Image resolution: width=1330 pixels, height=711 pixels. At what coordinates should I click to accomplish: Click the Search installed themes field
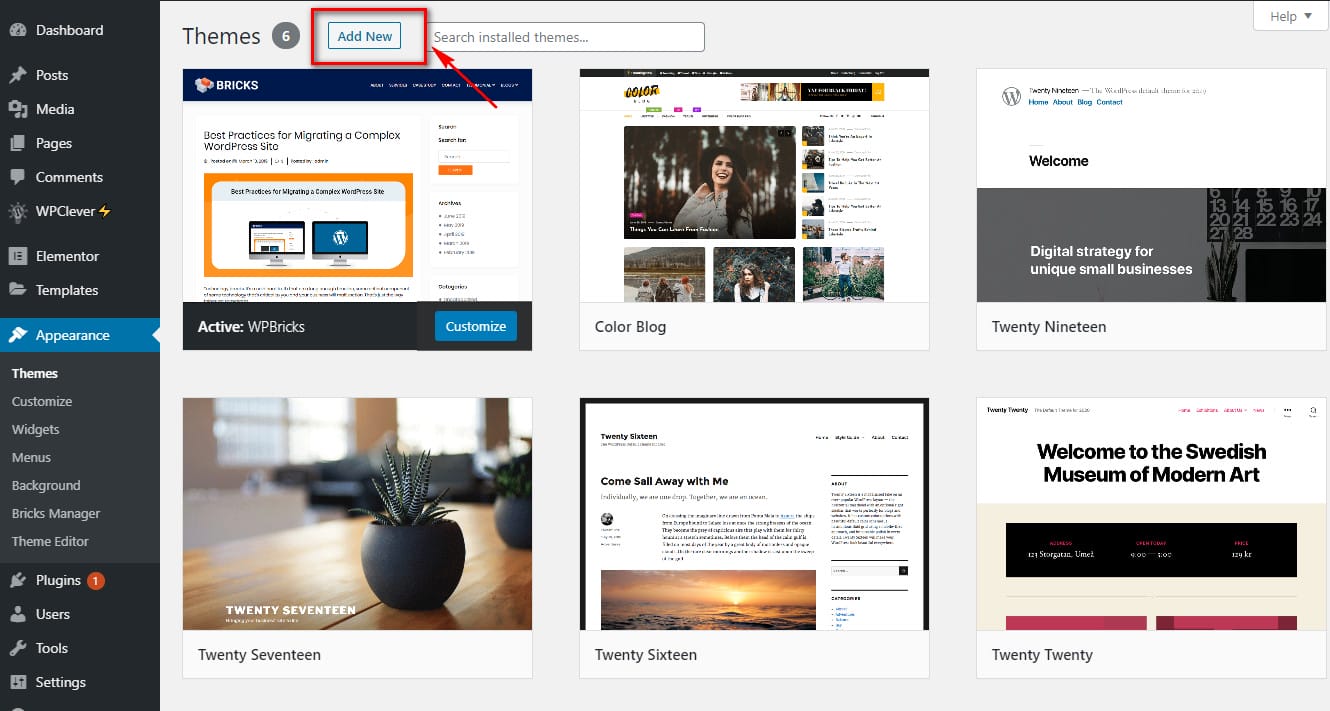567,37
